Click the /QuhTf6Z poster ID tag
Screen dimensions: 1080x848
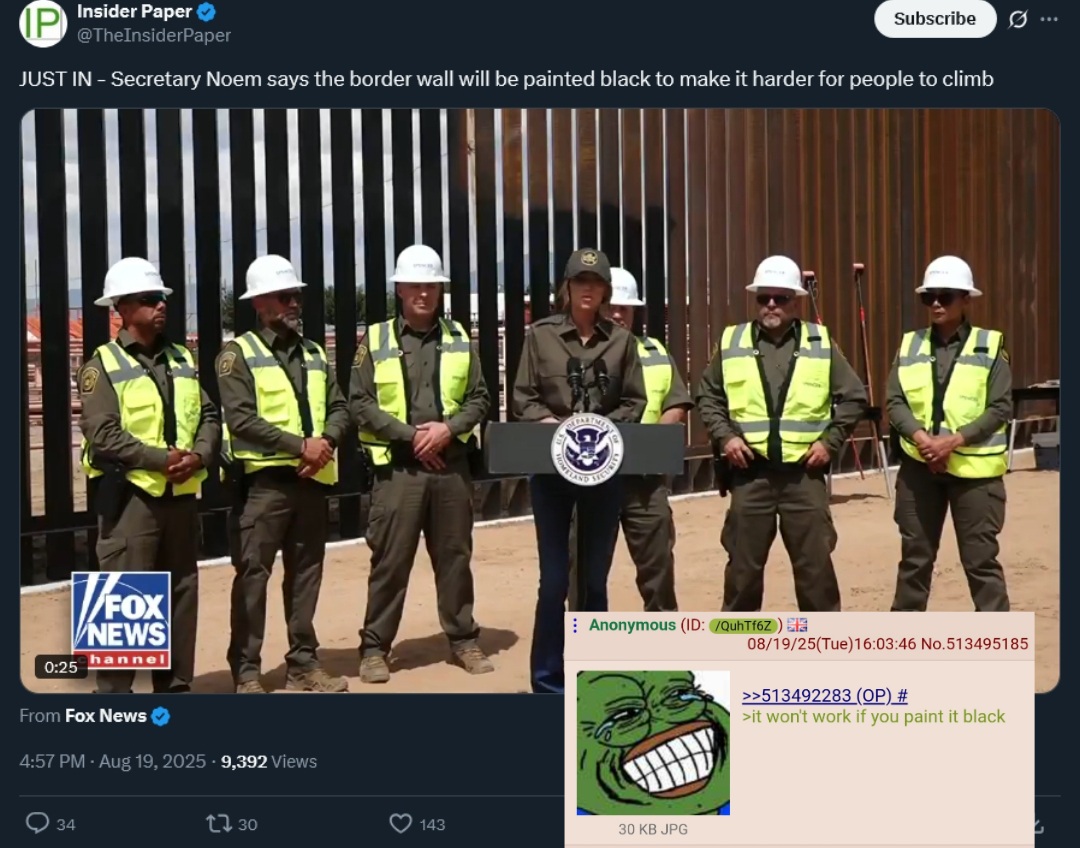tap(744, 625)
